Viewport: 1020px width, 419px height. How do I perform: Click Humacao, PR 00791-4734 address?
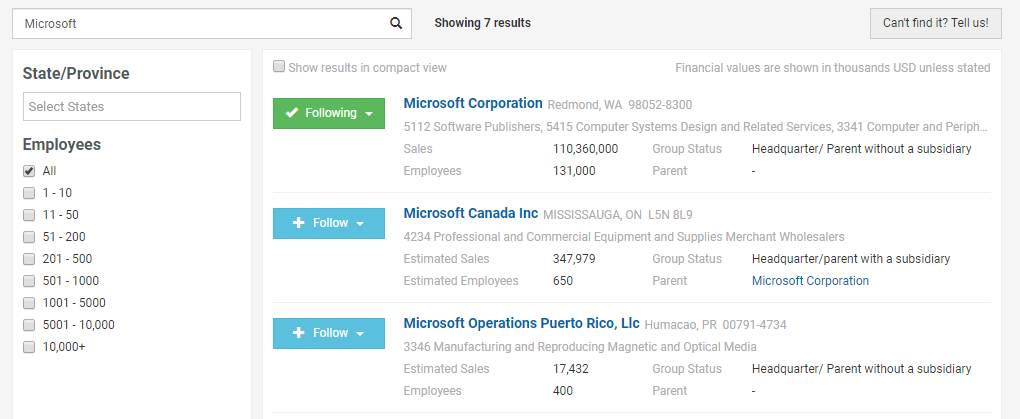[716, 325]
